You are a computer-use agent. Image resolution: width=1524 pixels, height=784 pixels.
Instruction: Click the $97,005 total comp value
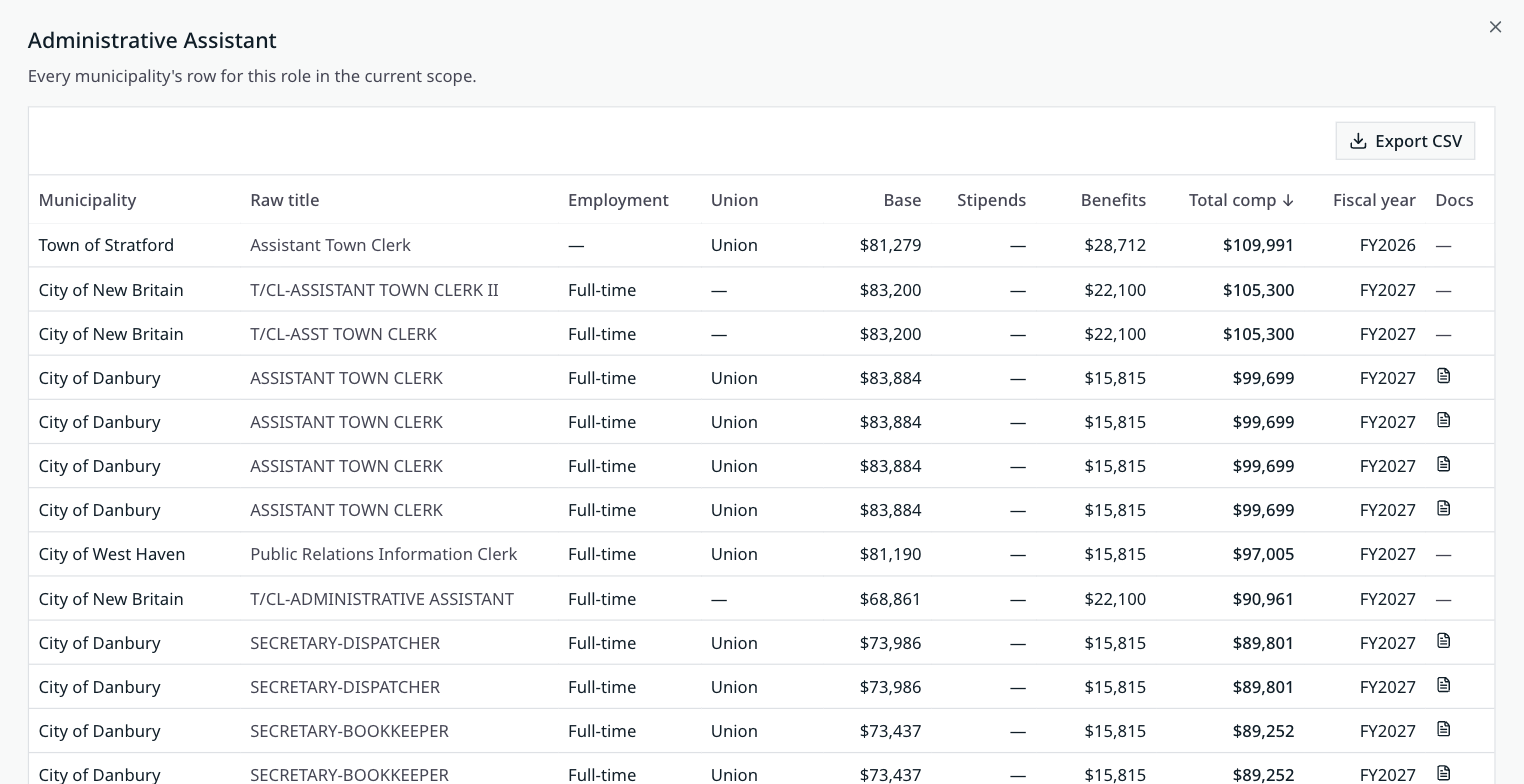pyautogui.click(x=1263, y=554)
